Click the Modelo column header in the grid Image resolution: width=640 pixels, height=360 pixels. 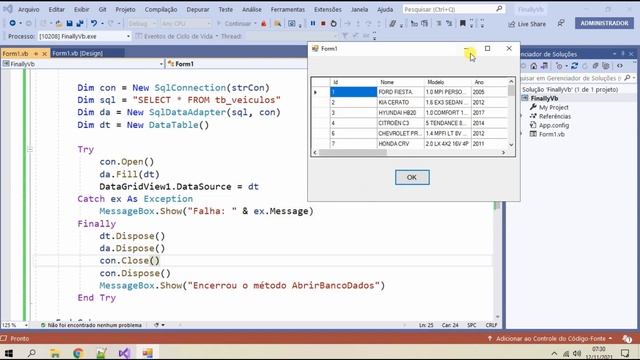coord(448,82)
